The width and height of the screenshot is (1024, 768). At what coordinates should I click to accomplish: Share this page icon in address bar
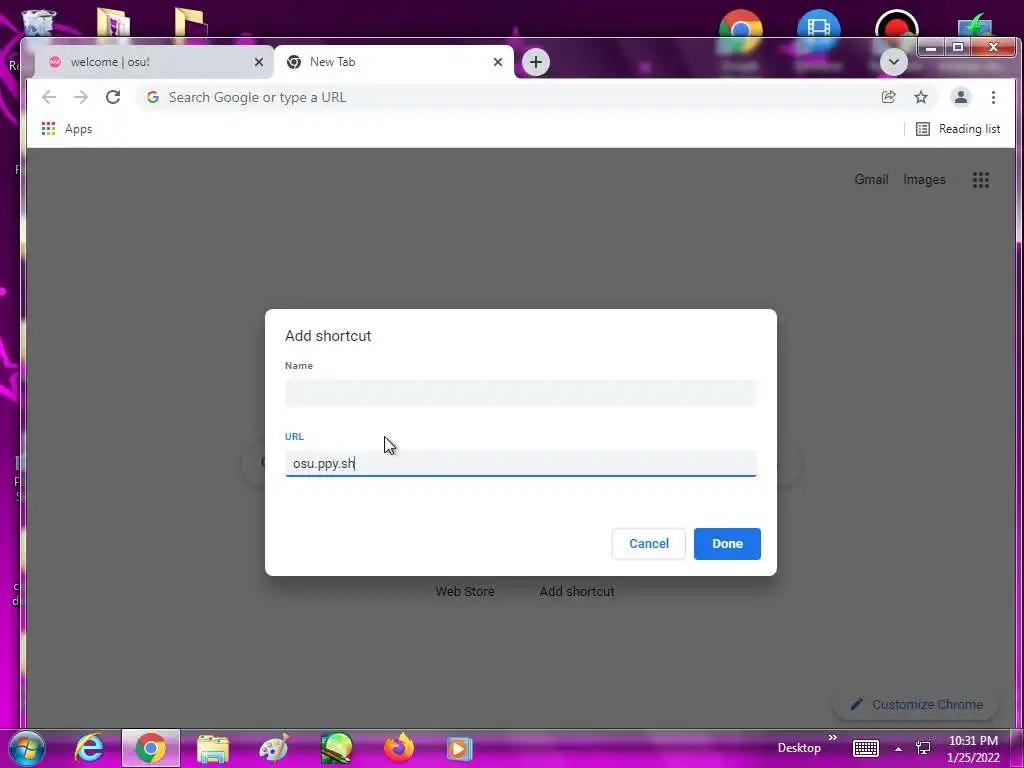pos(888,97)
